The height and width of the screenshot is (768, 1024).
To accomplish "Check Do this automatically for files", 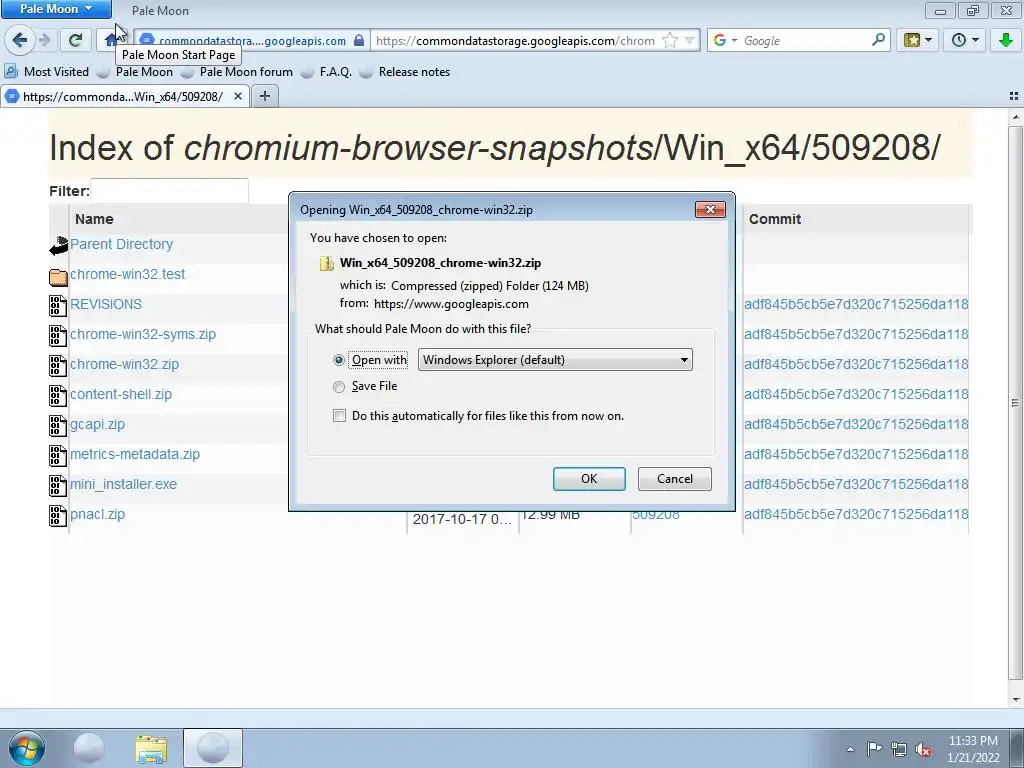I will tap(339, 415).
